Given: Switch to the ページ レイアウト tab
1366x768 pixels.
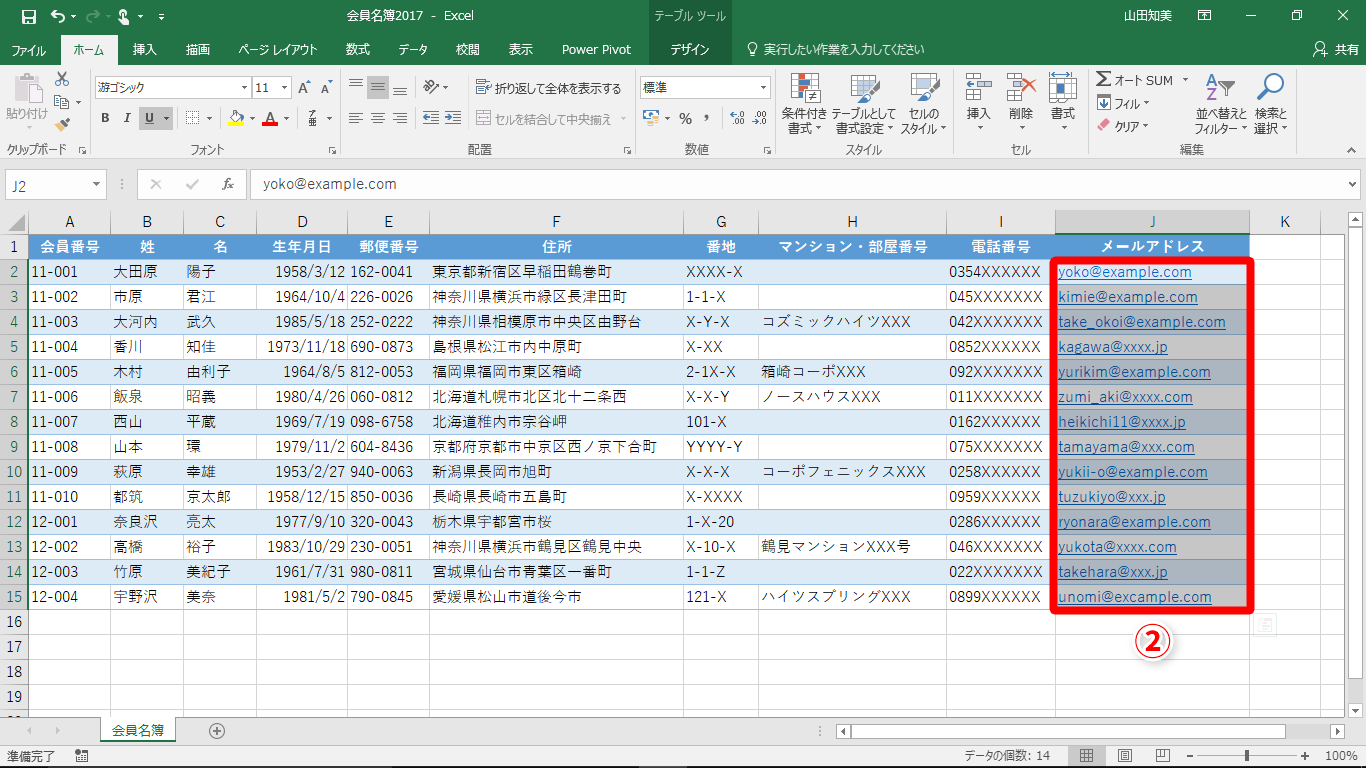Looking at the screenshot, I should 278,49.
